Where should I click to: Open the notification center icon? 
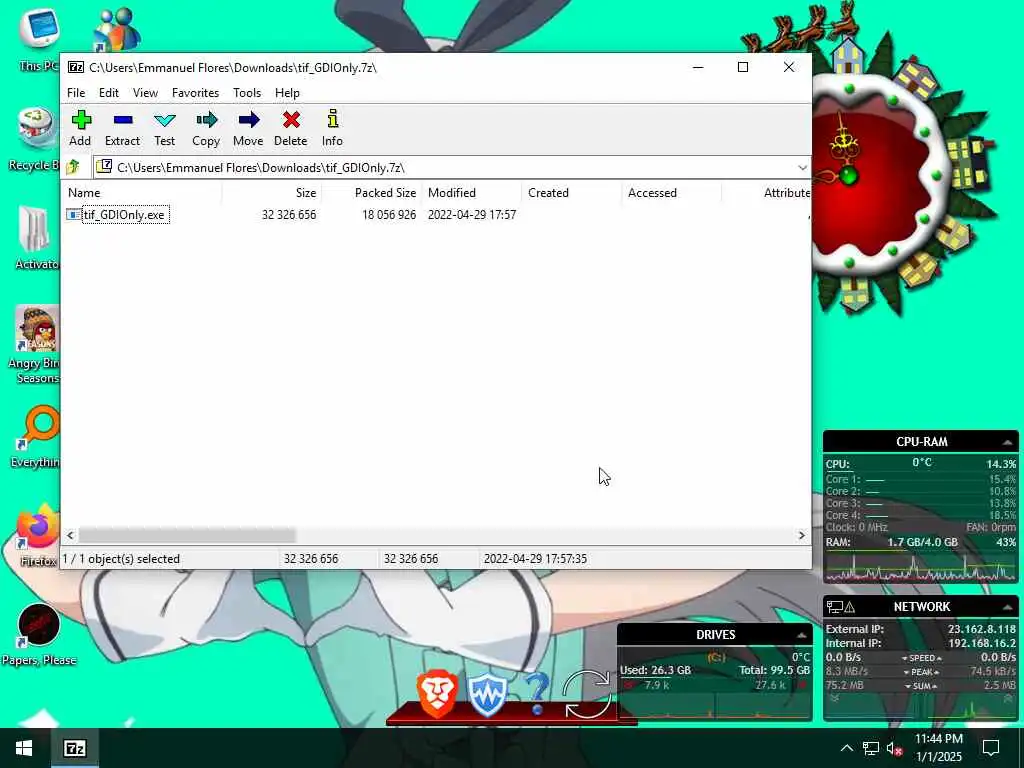pos(991,748)
